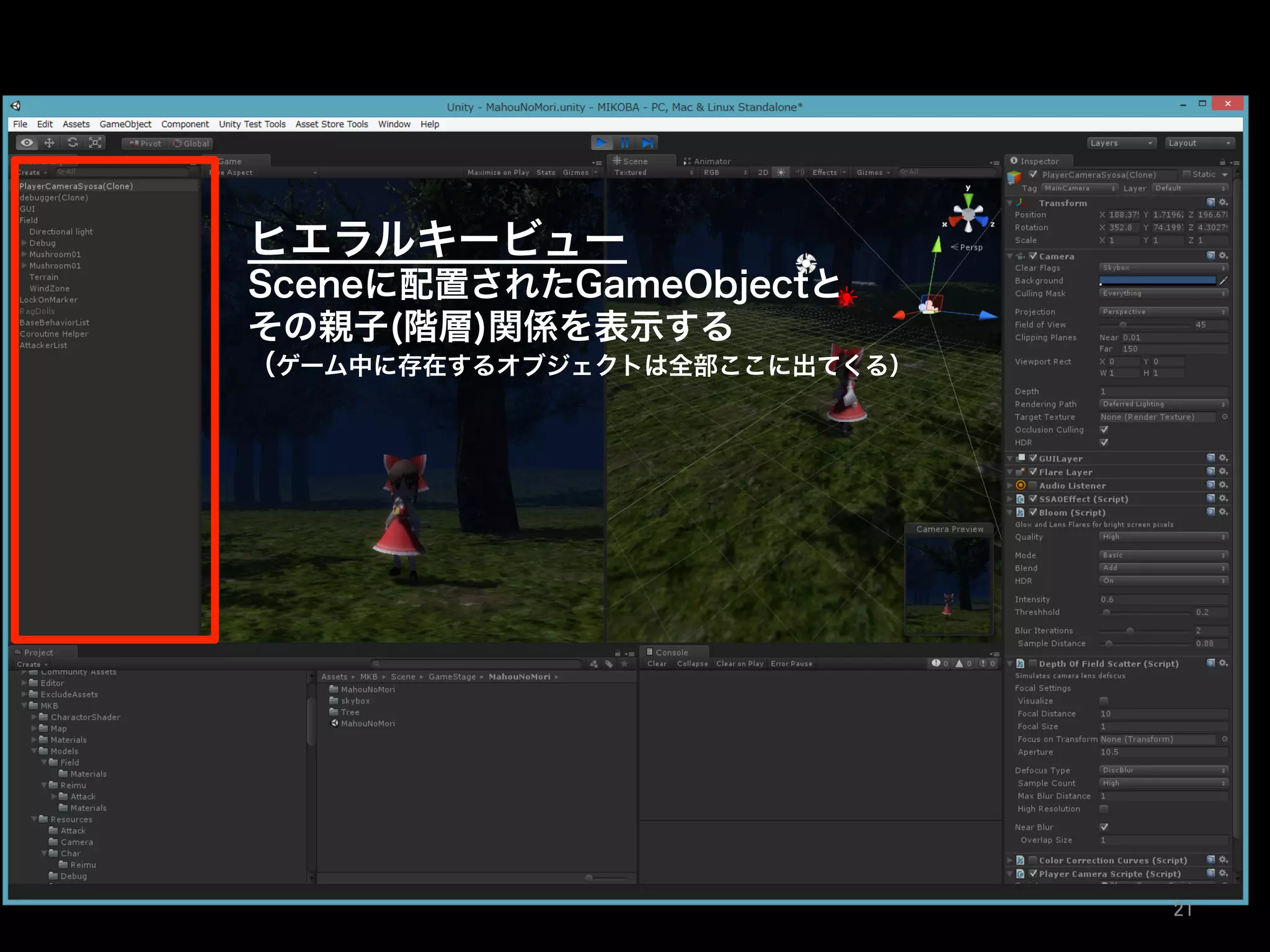This screenshot has height=952, width=1270.
Task: Click Audio Listener component icon
Action: click(1021, 485)
